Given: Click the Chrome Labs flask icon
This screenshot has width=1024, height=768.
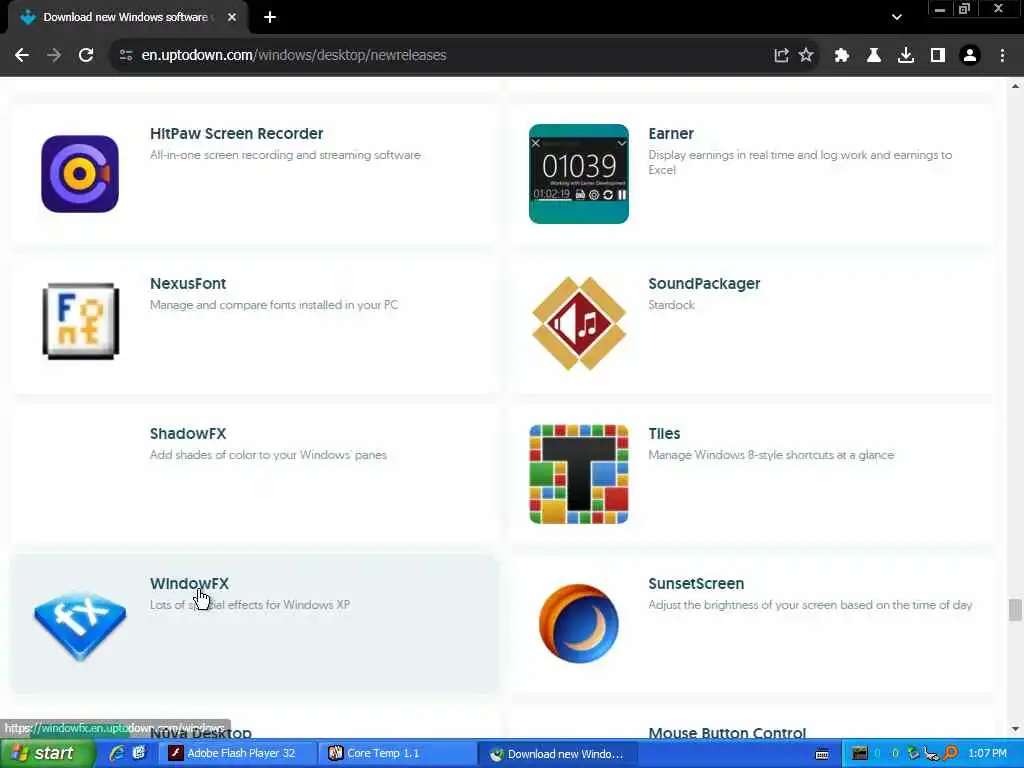Looking at the screenshot, I should pos(873,56).
